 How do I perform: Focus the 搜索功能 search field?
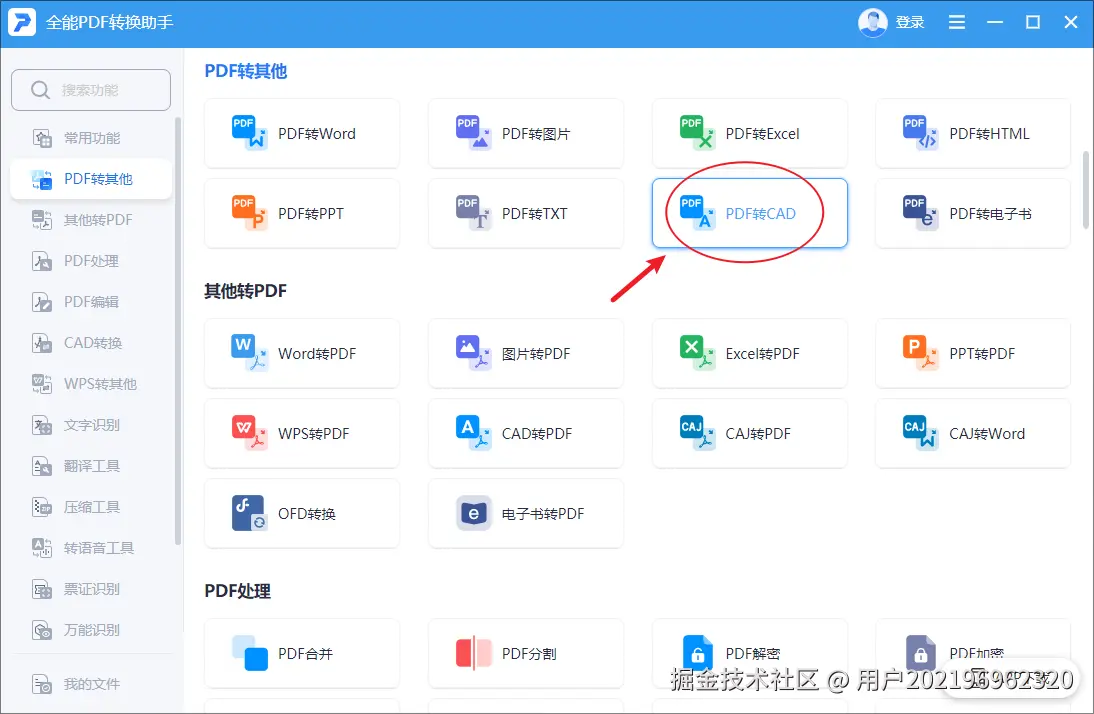click(91, 89)
